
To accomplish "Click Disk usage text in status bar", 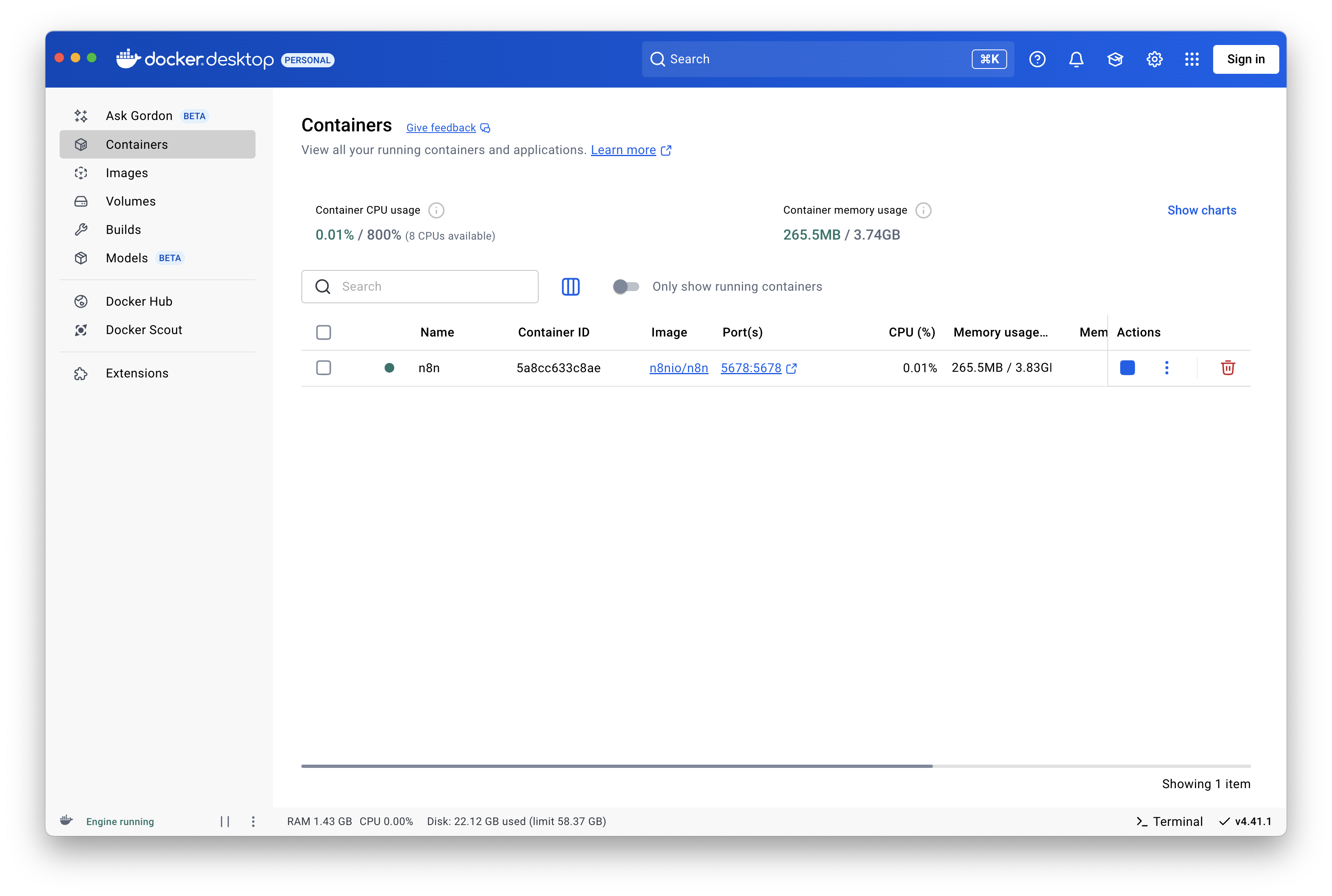I will 516,821.
